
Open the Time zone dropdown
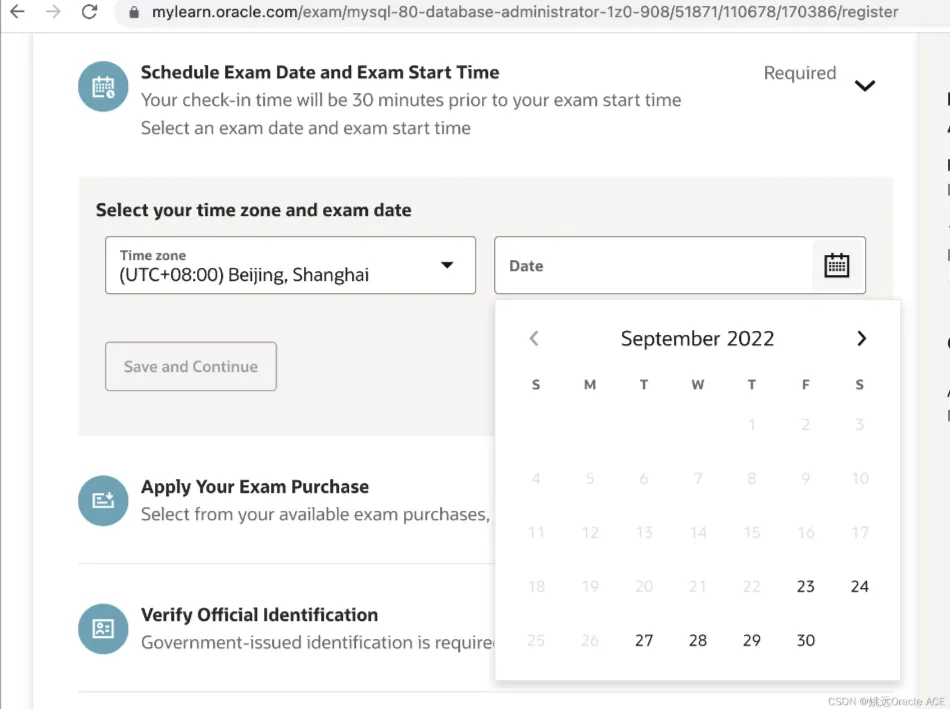[290, 265]
